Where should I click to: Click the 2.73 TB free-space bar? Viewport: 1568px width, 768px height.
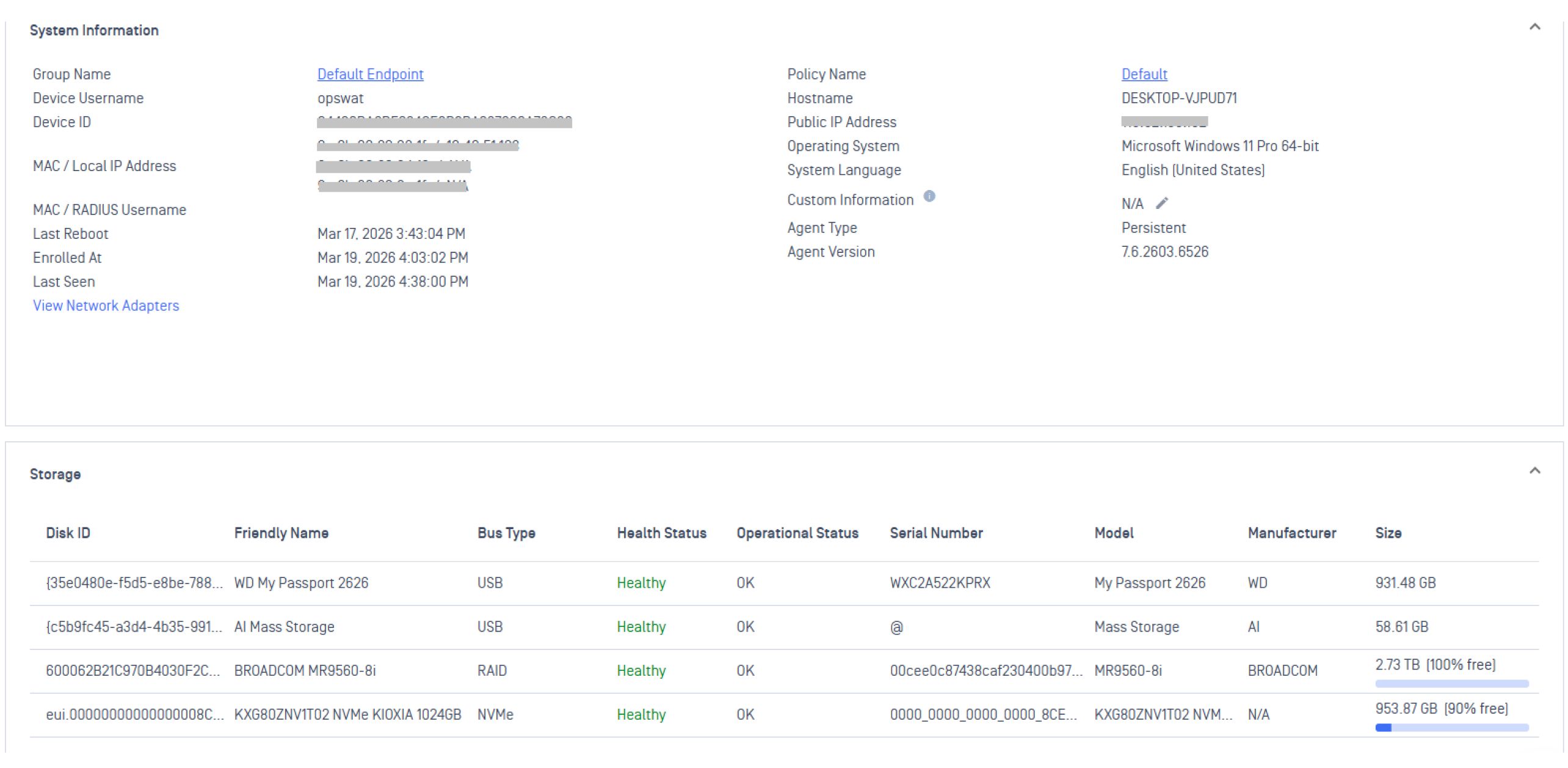pos(1451,684)
